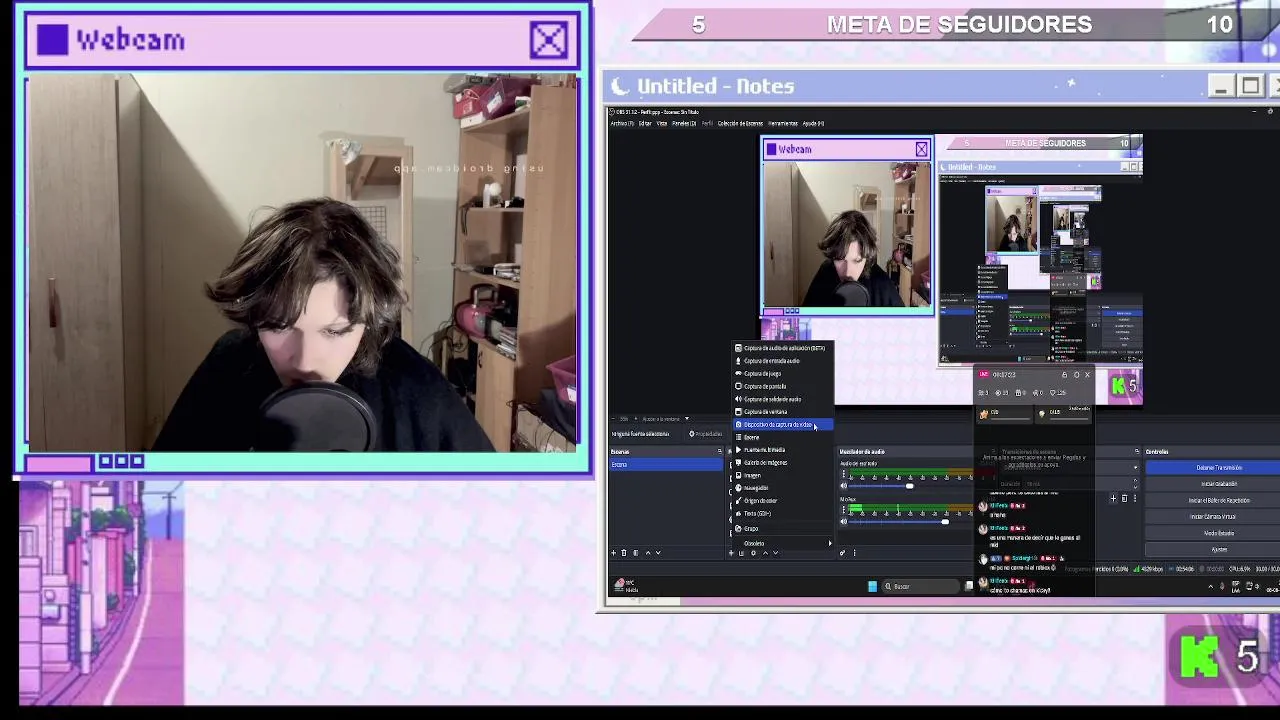Screen dimensions: 1280x720
Task: Open the weather widget in the taskbar
Action: (626, 586)
